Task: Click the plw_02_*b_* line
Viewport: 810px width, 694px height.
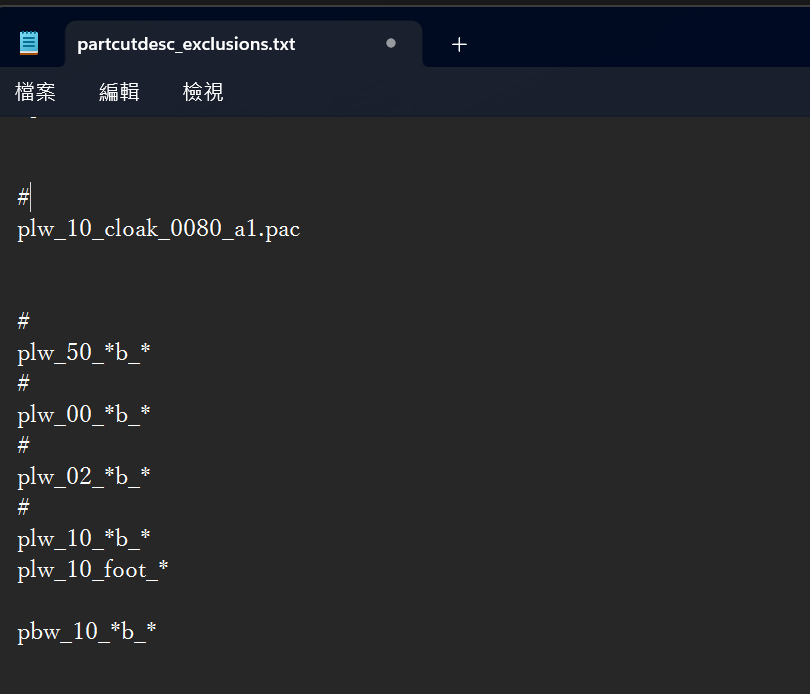Action: tap(84, 476)
